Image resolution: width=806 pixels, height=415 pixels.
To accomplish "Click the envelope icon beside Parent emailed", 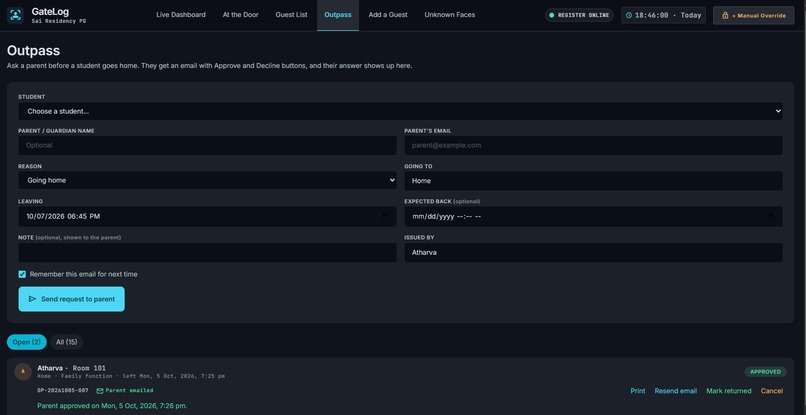I will [x=100, y=391].
